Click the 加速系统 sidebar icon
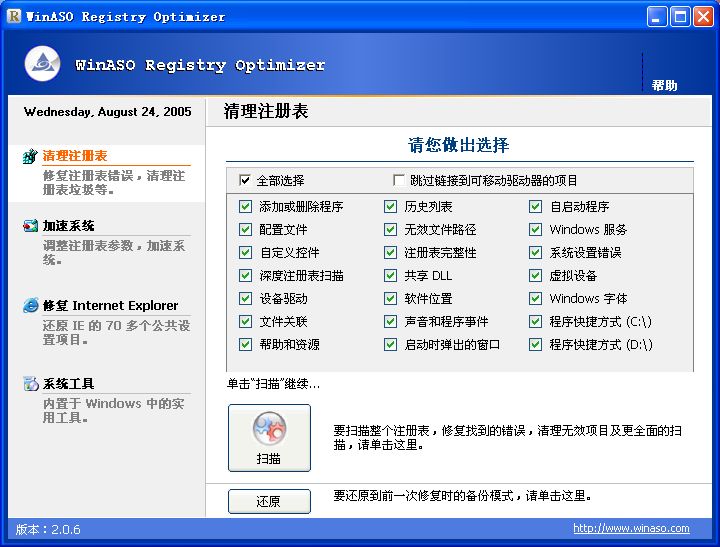Viewport: 720px width, 547px height. 30,226
